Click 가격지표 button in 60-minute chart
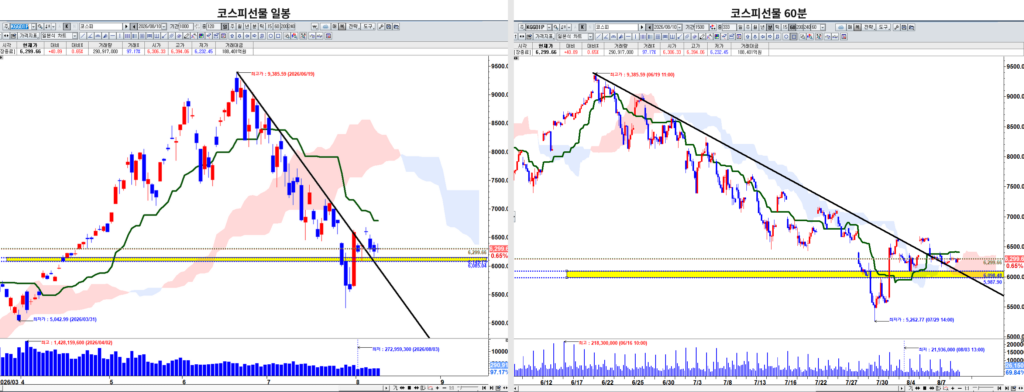 (x=544, y=37)
